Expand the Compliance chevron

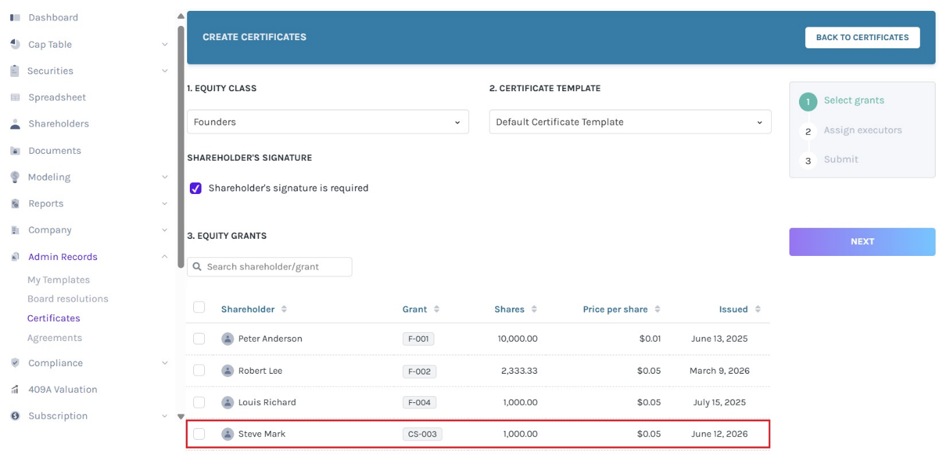(165, 363)
